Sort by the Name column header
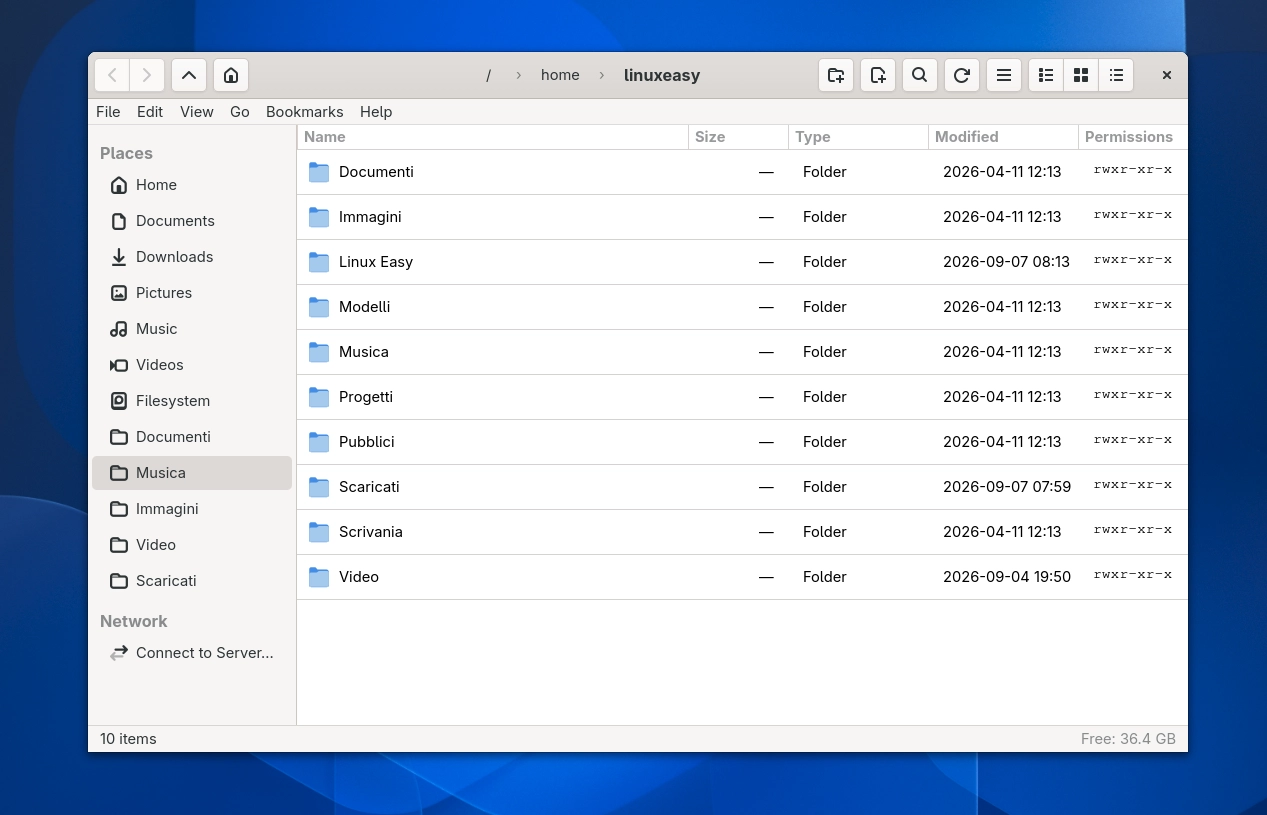 tap(493, 137)
